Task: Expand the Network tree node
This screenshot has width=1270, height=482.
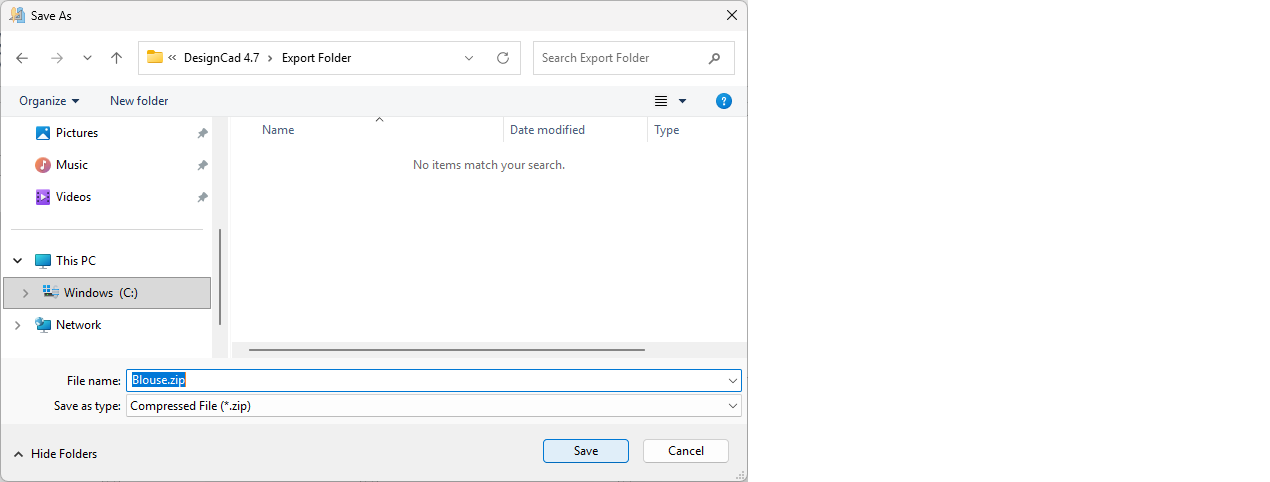Action: tap(17, 325)
